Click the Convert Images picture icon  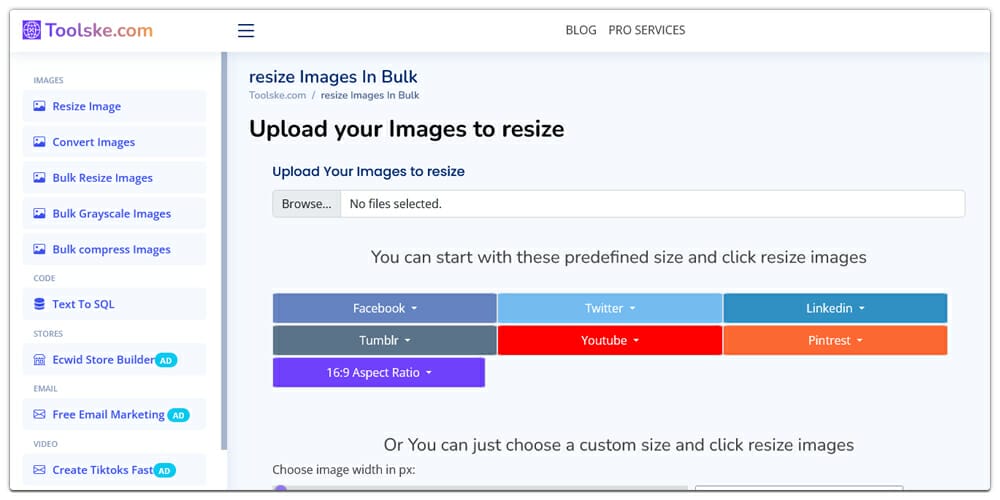point(40,142)
